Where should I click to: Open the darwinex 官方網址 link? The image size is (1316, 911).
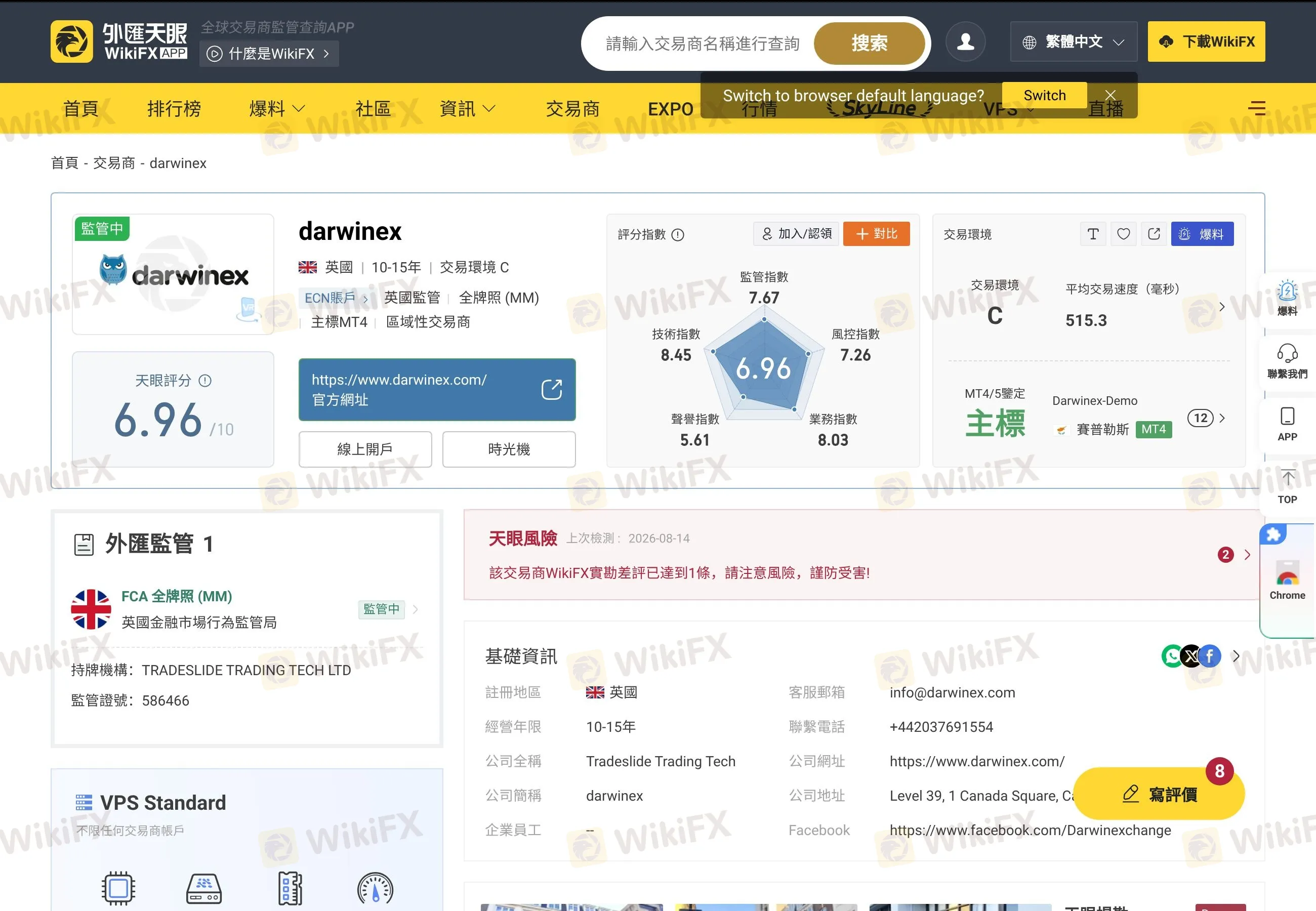[437, 390]
